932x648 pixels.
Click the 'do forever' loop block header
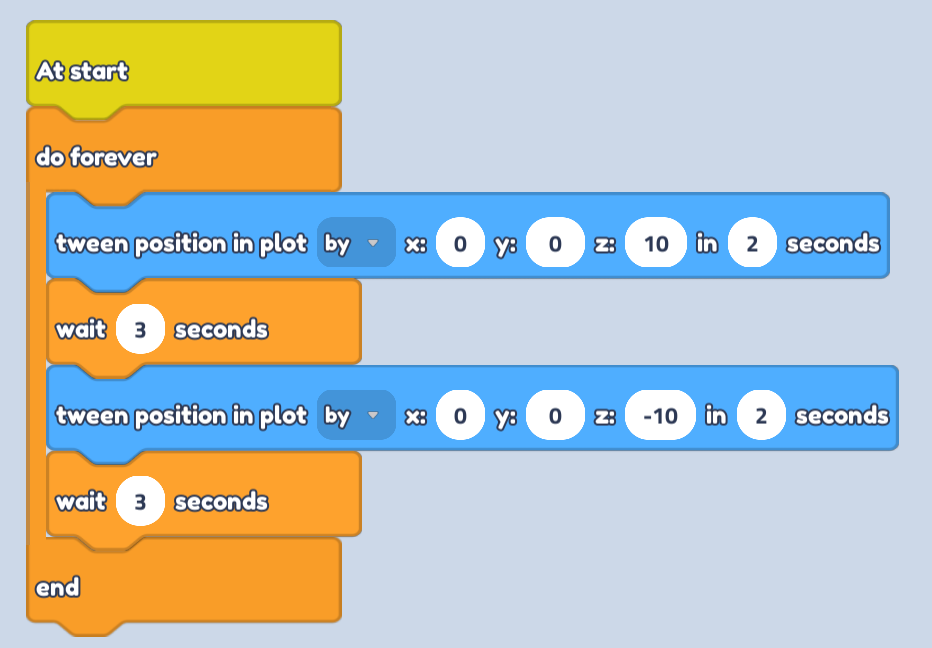coord(96,157)
